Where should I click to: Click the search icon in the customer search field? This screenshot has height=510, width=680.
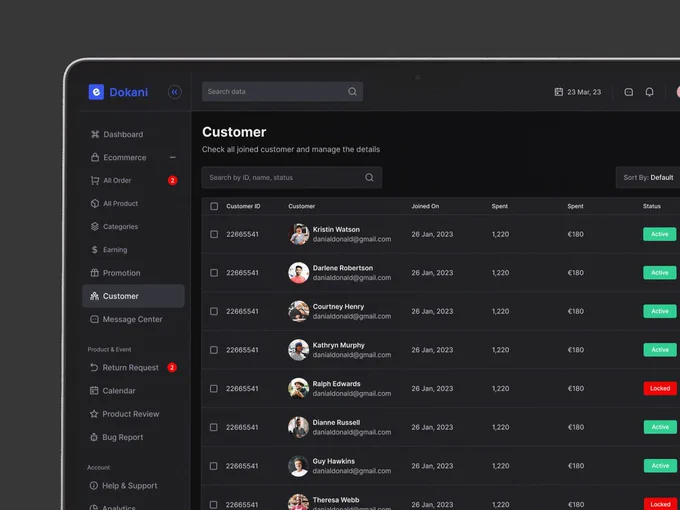point(369,177)
